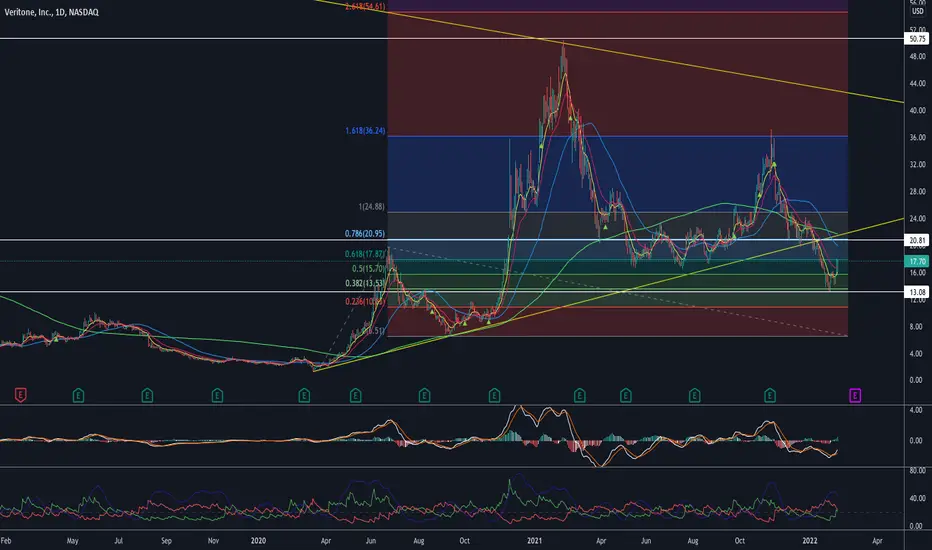Click 32.00 on the price scale
The height and width of the screenshot is (550, 932).
click(x=917, y=165)
